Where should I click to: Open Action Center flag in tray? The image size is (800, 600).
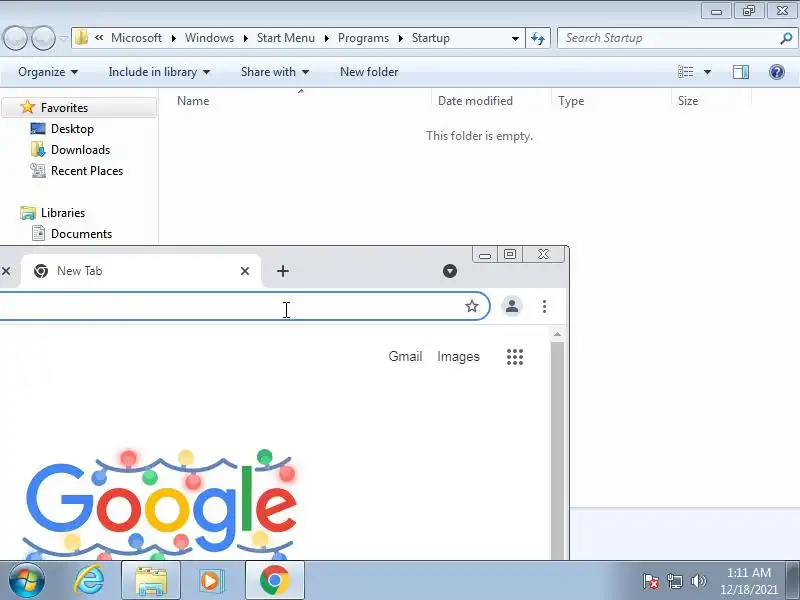click(650, 581)
